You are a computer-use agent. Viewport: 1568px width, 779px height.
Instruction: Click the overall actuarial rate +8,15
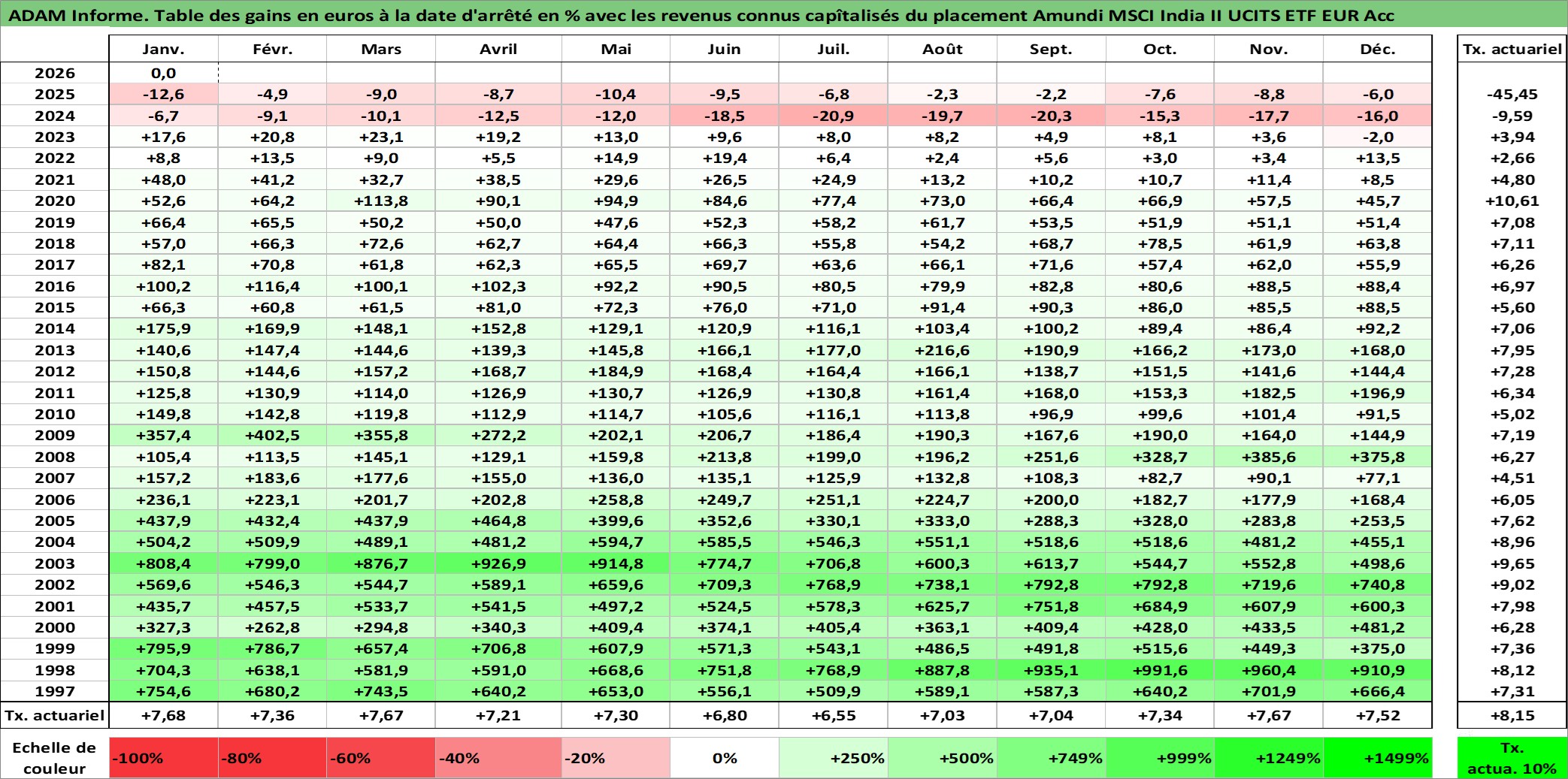click(1512, 715)
